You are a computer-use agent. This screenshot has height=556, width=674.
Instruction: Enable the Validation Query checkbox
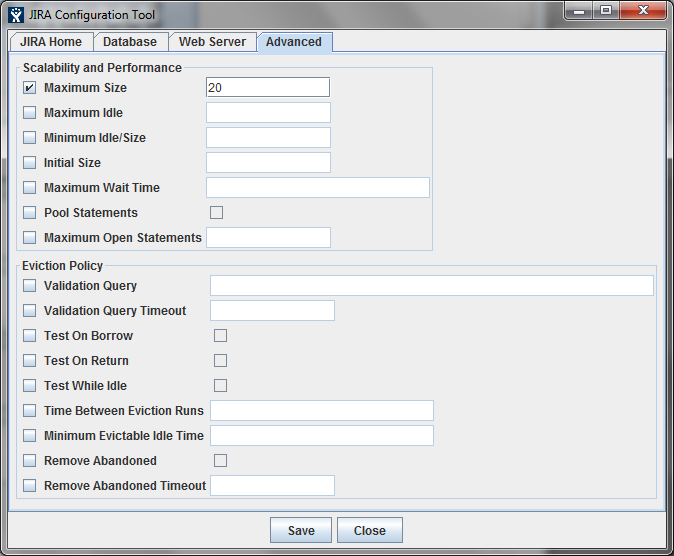click(x=29, y=286)
